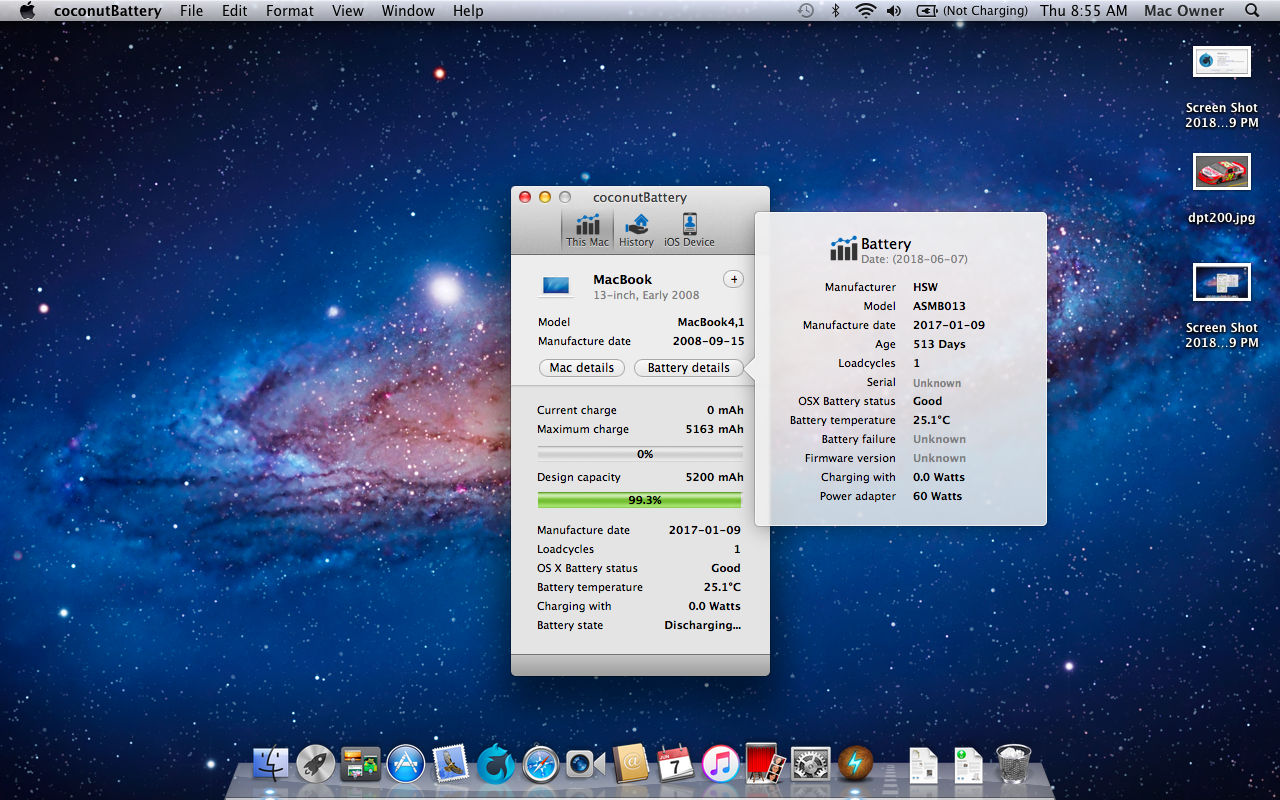Screen dimensions: 1280x800
Task: Open System Preferences from the Dock
Action: [810, 765]
